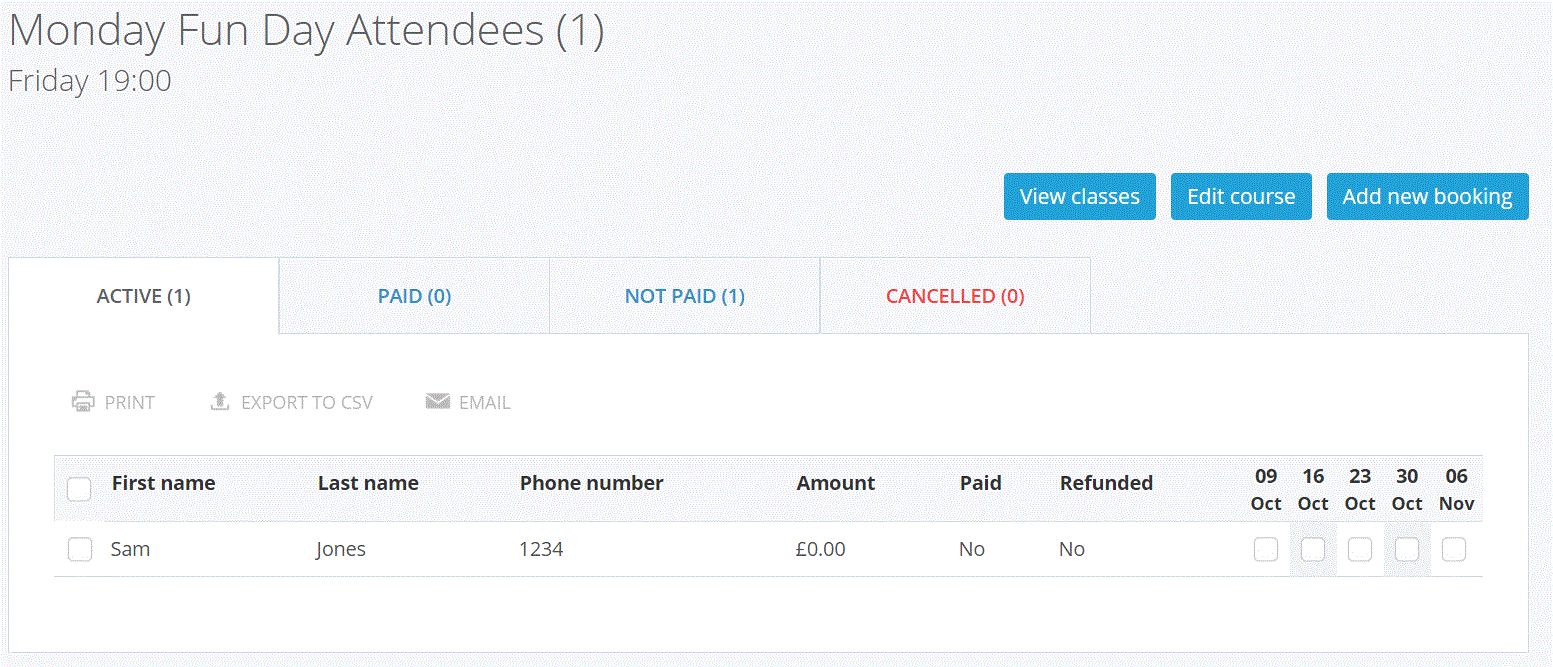Screen dimensions: 1553x667
Task: Mark attendance for 06 Nov
Action: 1454,549
